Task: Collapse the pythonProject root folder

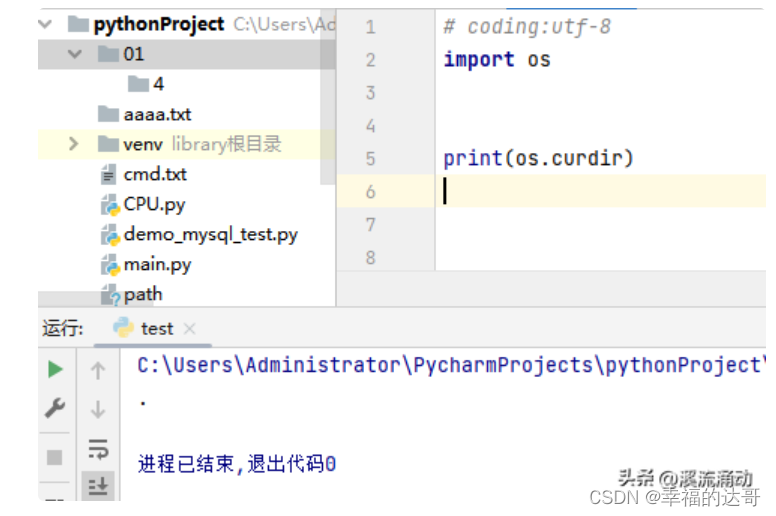Action: (45, 24)
